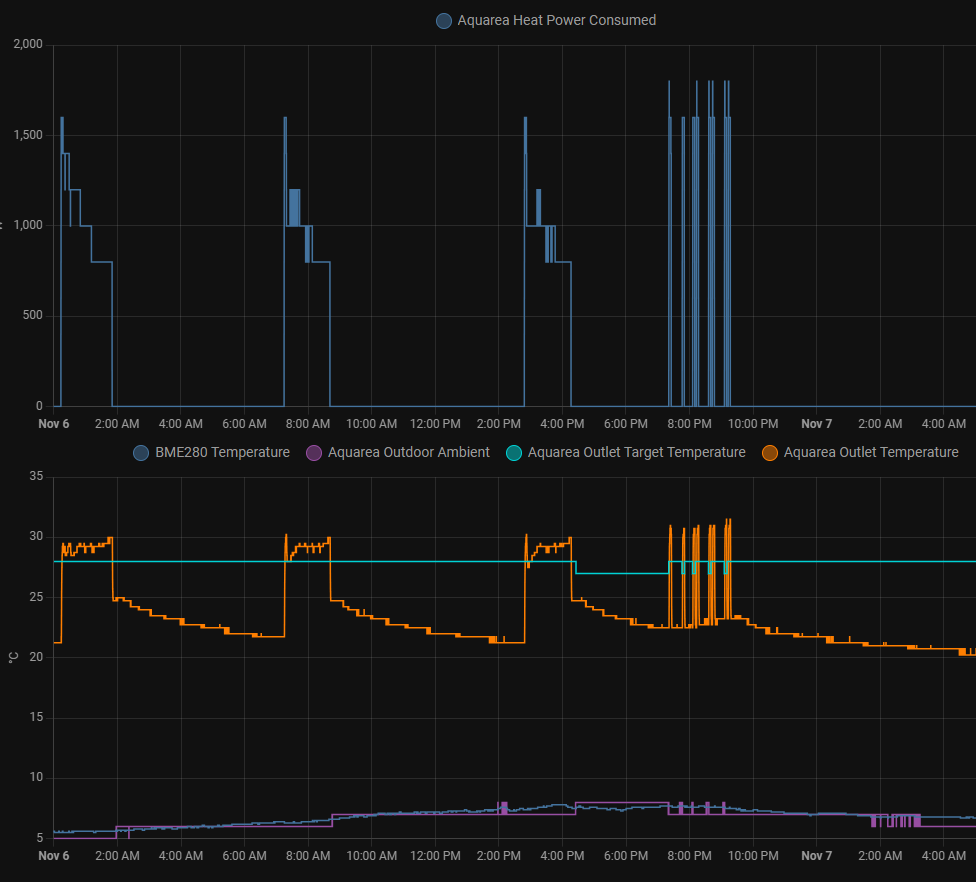This screenshot has height=882, width=976.
Task: Toggle the Aquarea Outlet Temperature legend text
Action: point(871,453)
